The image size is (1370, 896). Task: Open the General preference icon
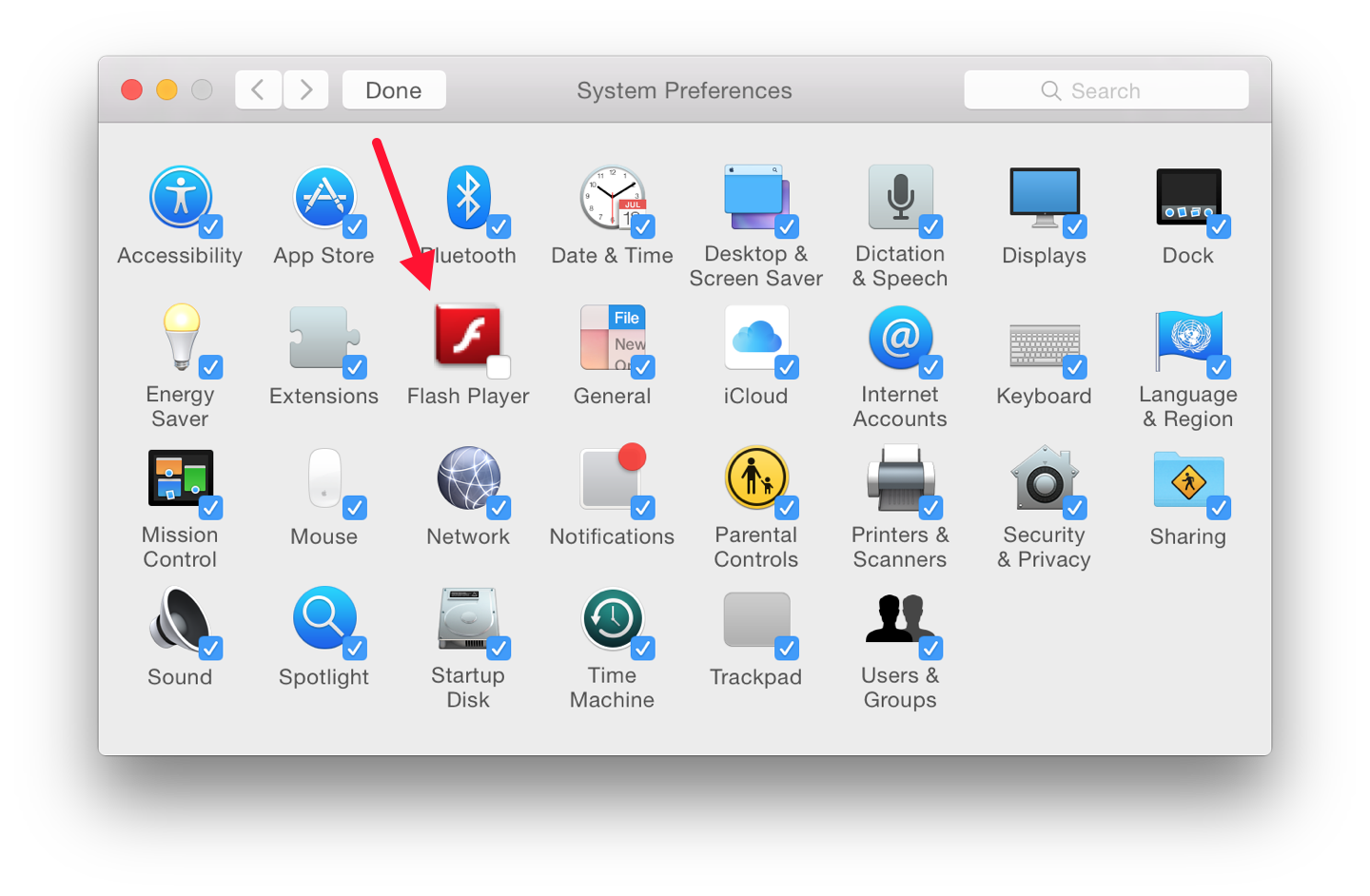click(613, 338)
